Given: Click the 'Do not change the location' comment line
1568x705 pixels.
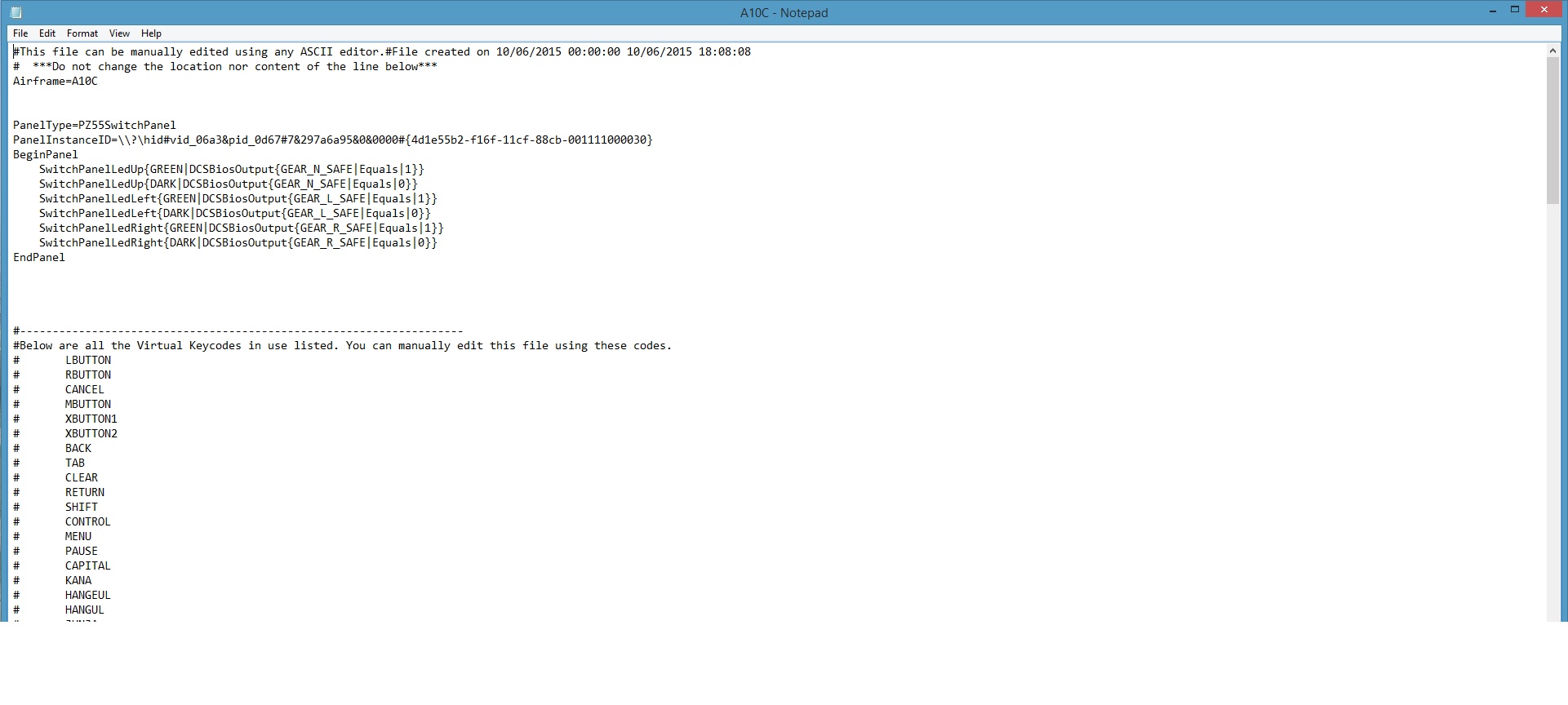Looking at the screenshot, I should pos(225,67).
